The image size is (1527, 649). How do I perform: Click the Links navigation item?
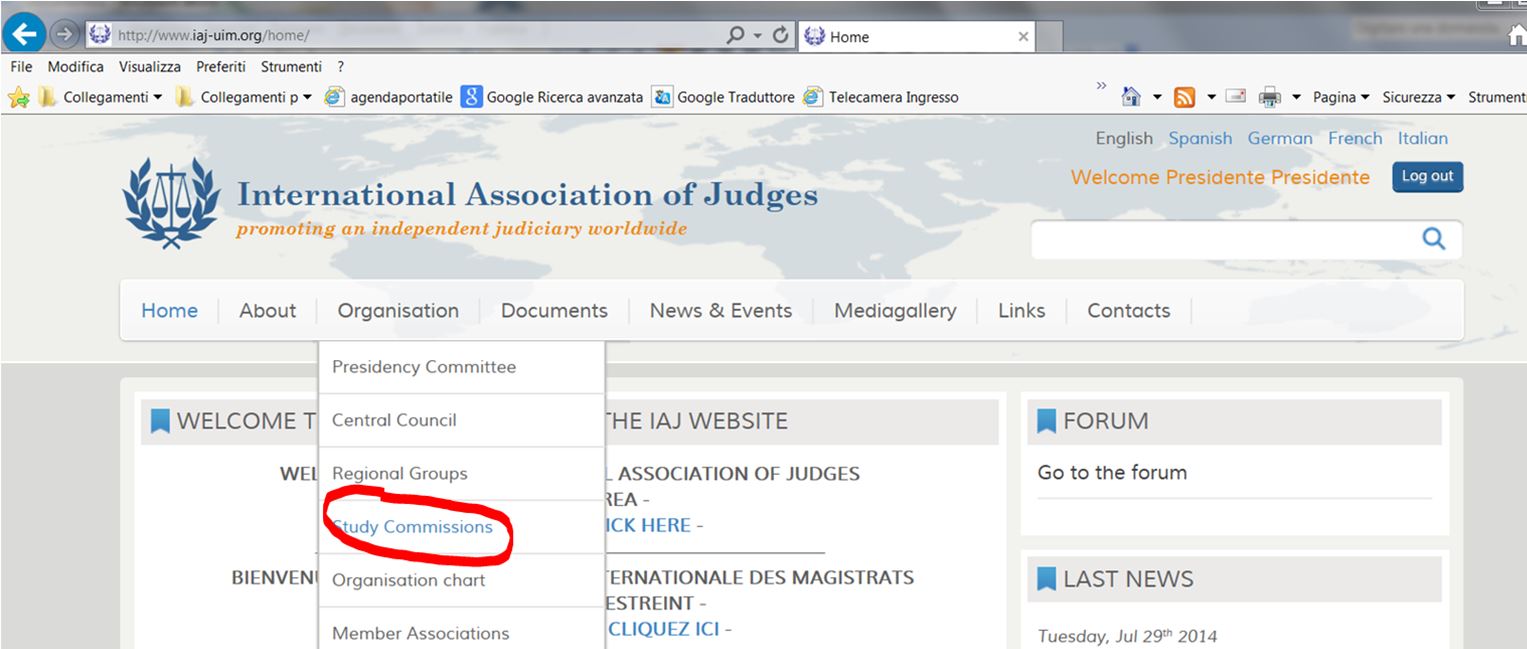(x=1021, y=311)
